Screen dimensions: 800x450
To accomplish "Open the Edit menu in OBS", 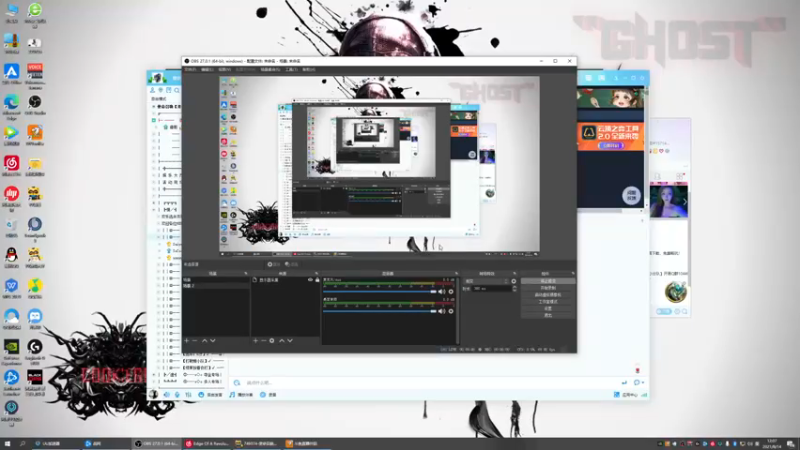I will click(207, 69).
